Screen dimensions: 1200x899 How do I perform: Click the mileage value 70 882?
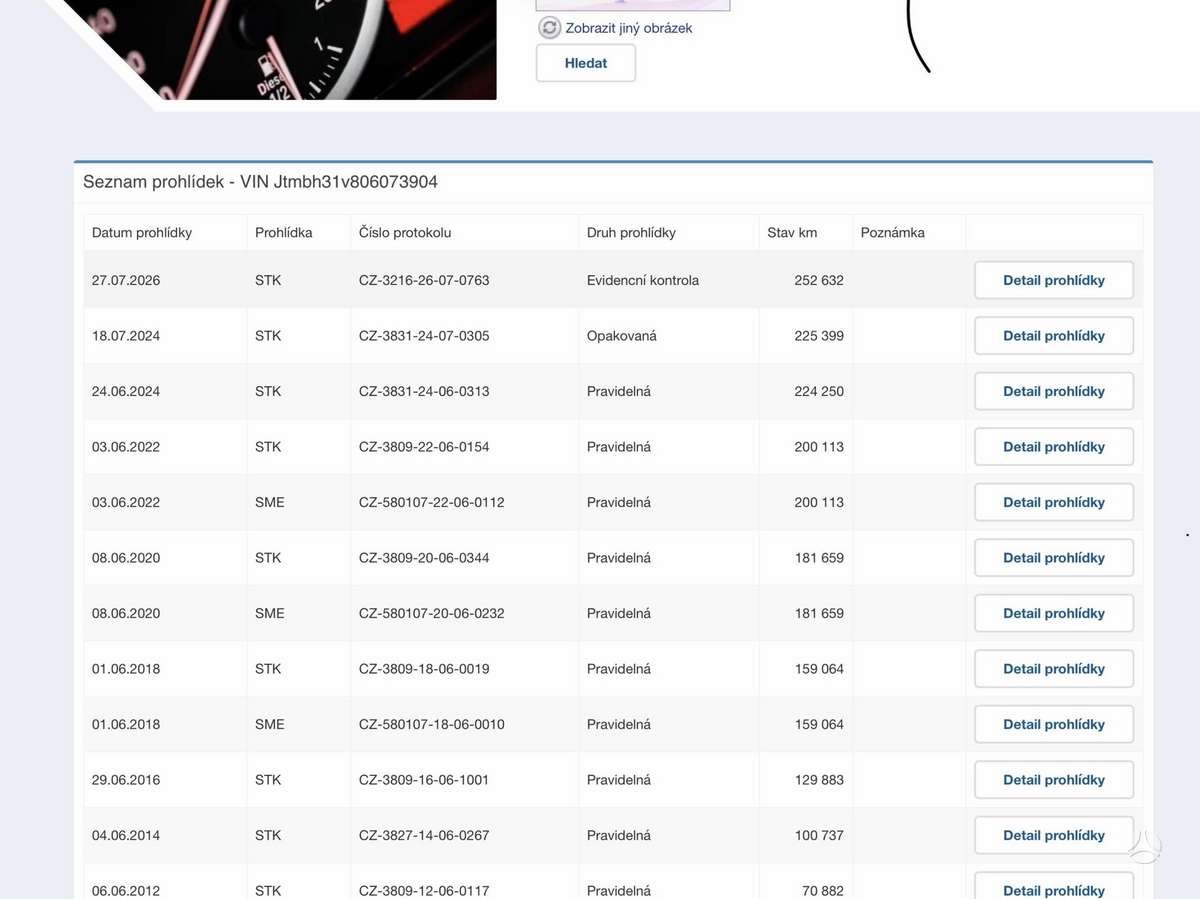pos(823,890)
